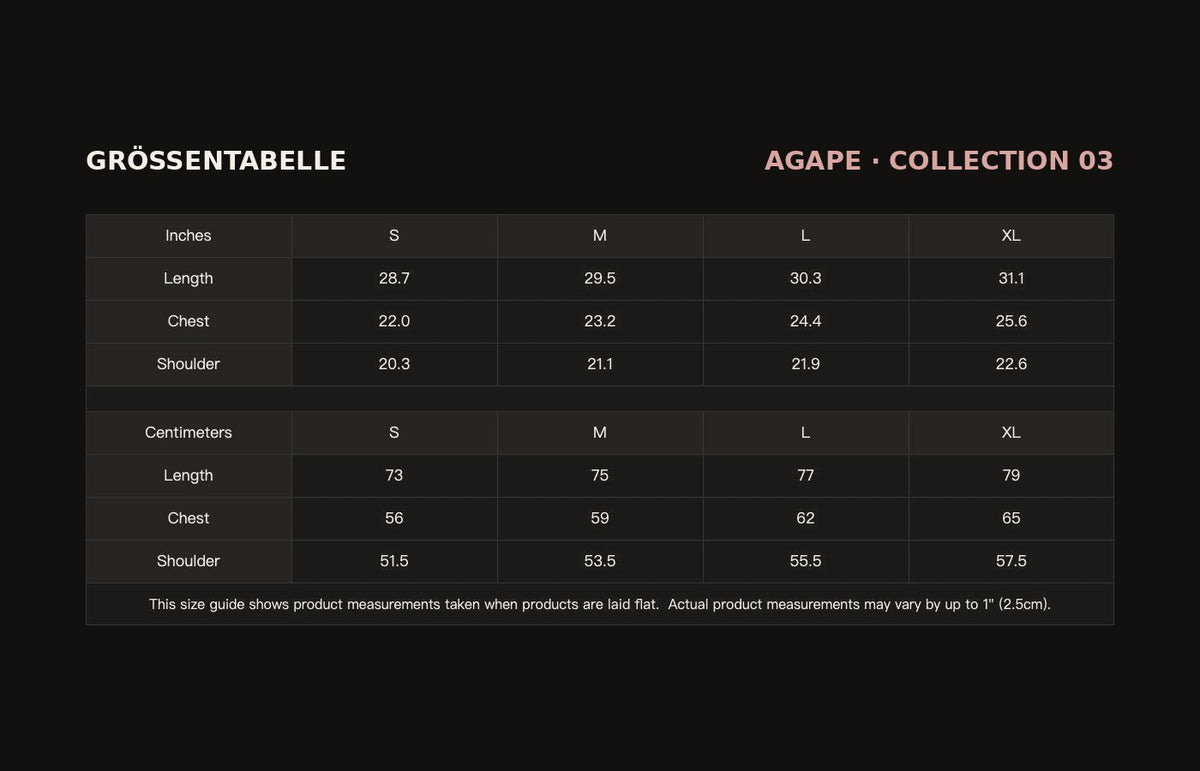This screenshot has width=1200, height=771.
Task: Select Shoulder value 57.5 for size XL
Action: pos(1011,562)
